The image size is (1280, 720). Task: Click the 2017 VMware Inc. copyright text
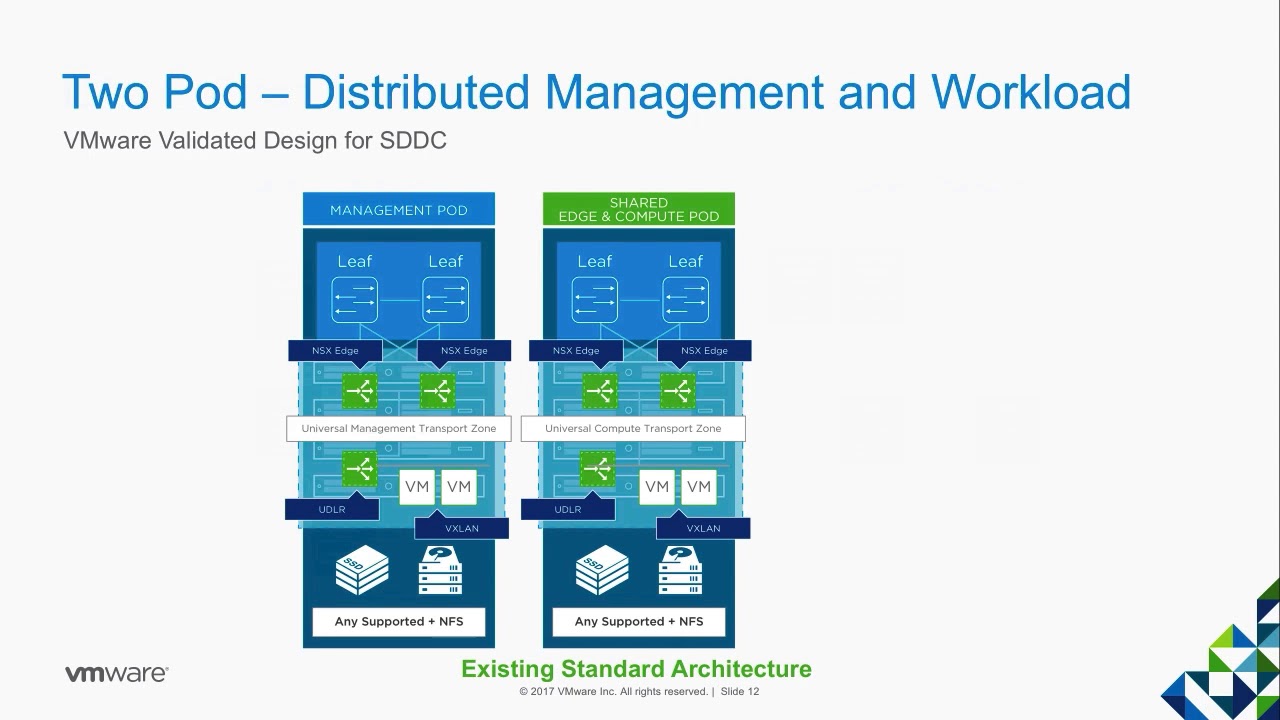(614, 692)
